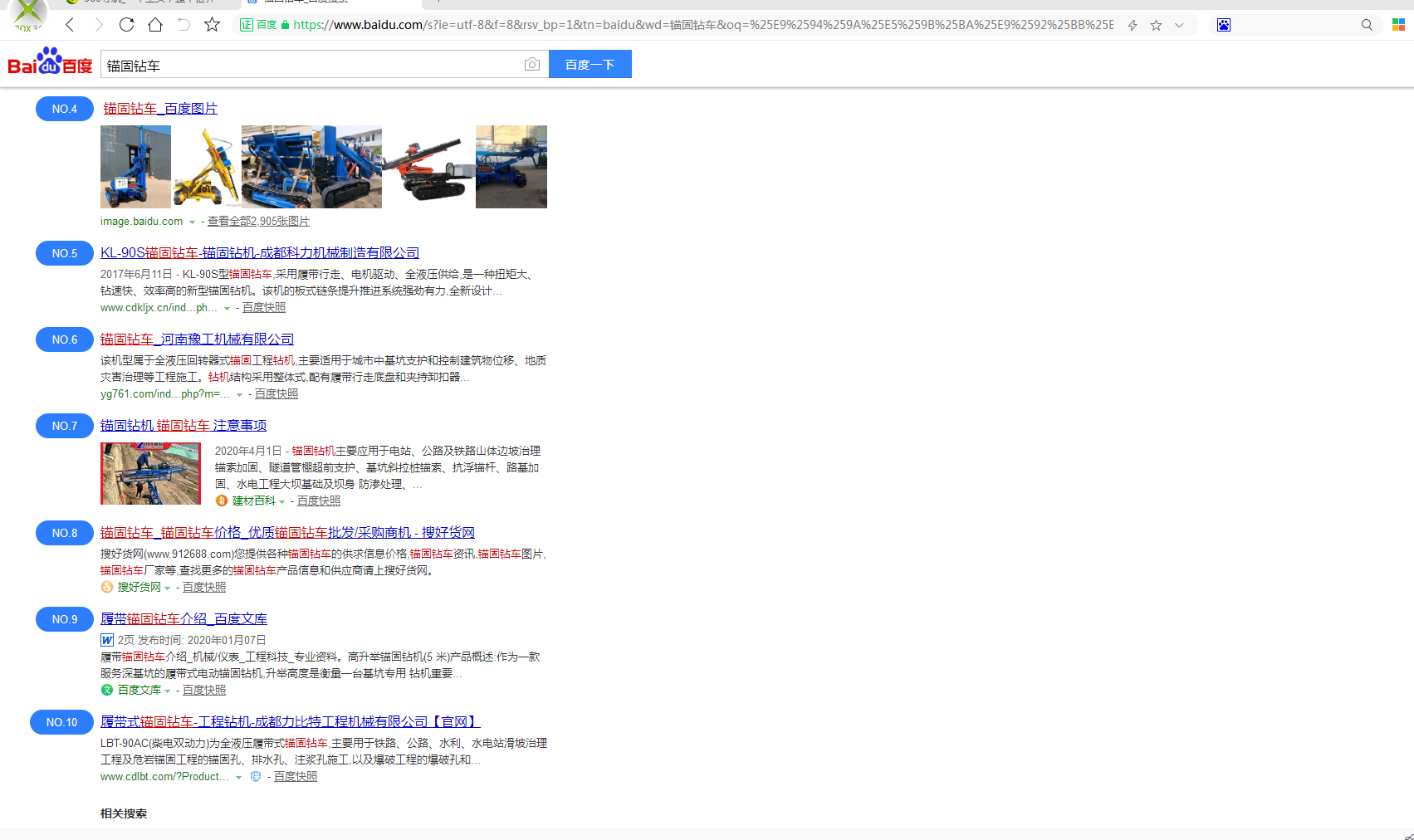
Task: Click the image.baidu.com URL text
Action: point(142,222)
